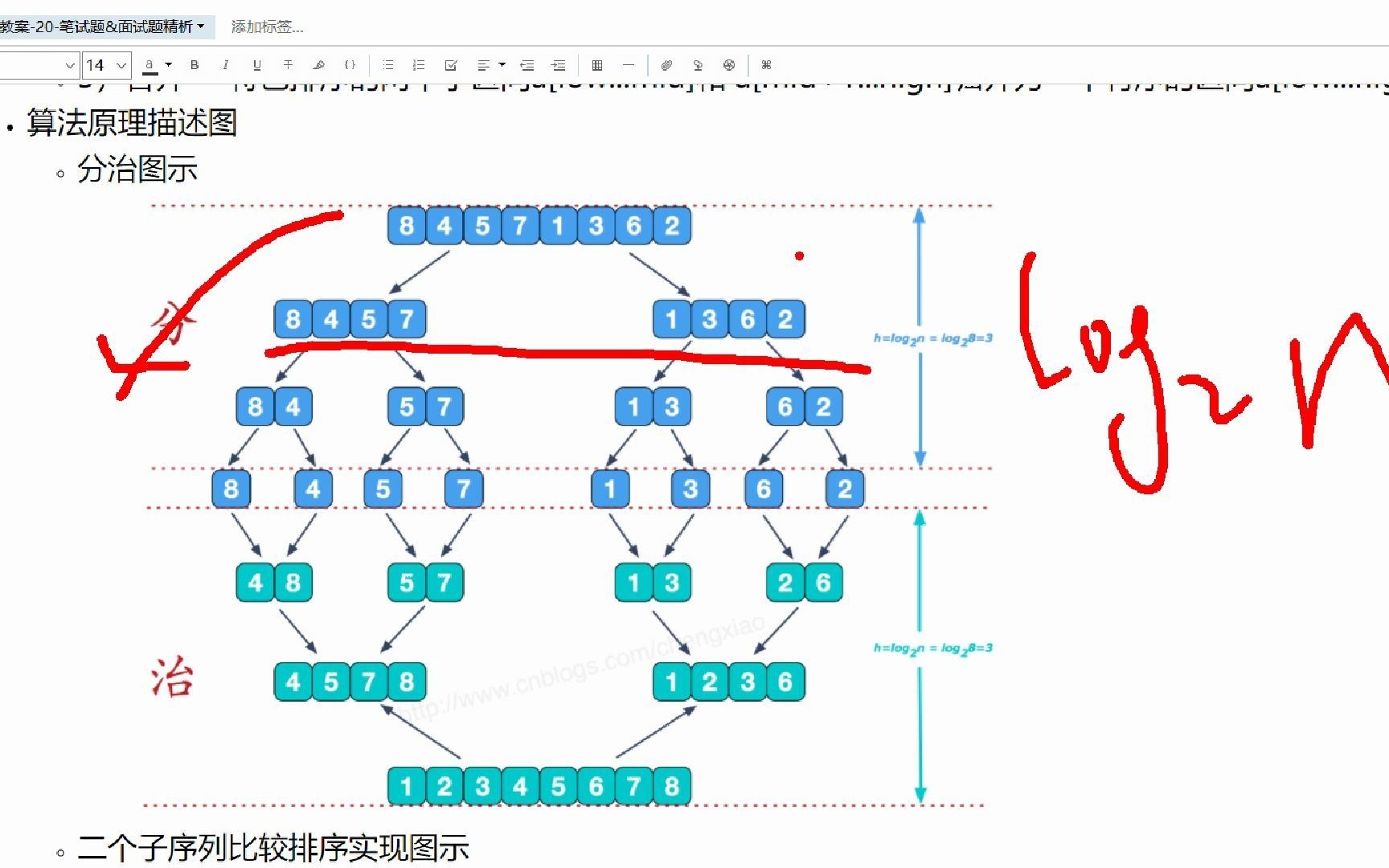
Task: Toggle italic formatting
Action: pyautogui.click(x=225, y=65)
